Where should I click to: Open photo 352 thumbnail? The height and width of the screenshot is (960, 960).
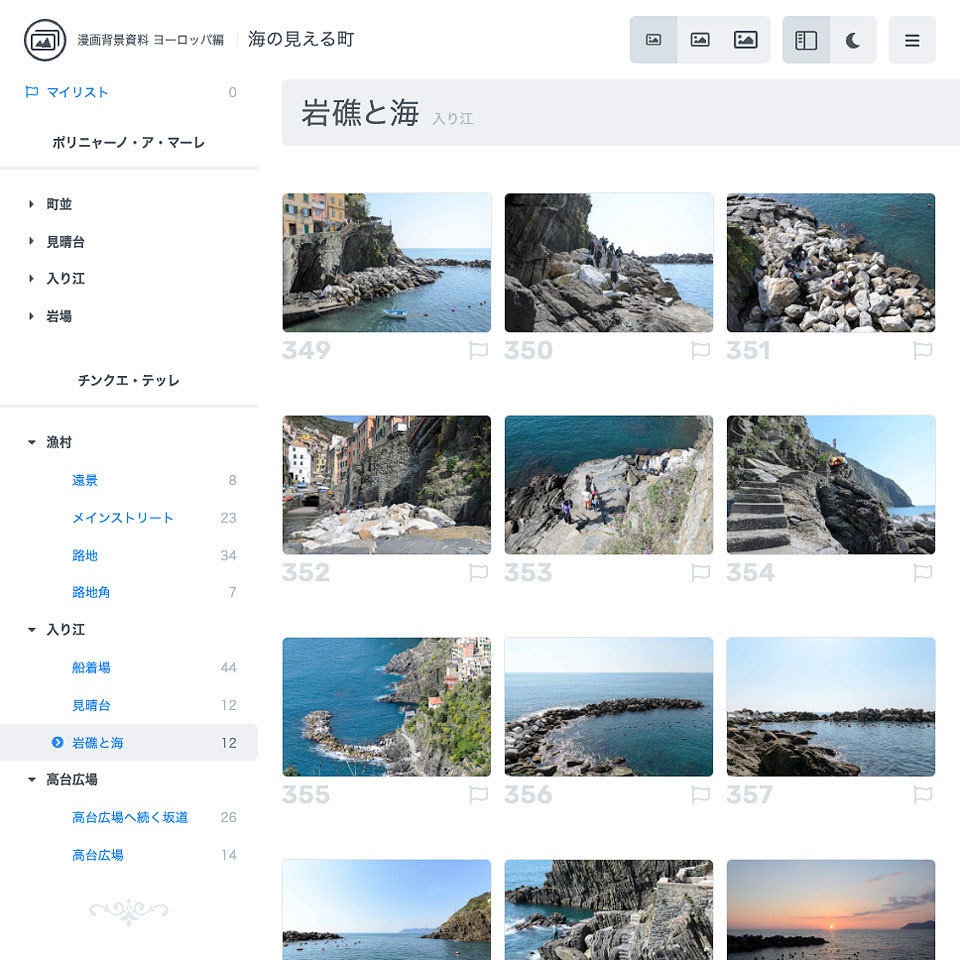[x=386, y=484]
